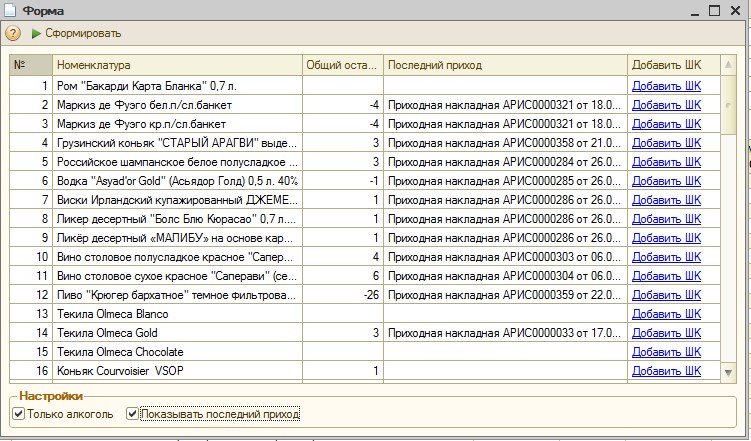The image size is (751, 441).
Task: Open the help question mark icon
Action: click(13, 34)
